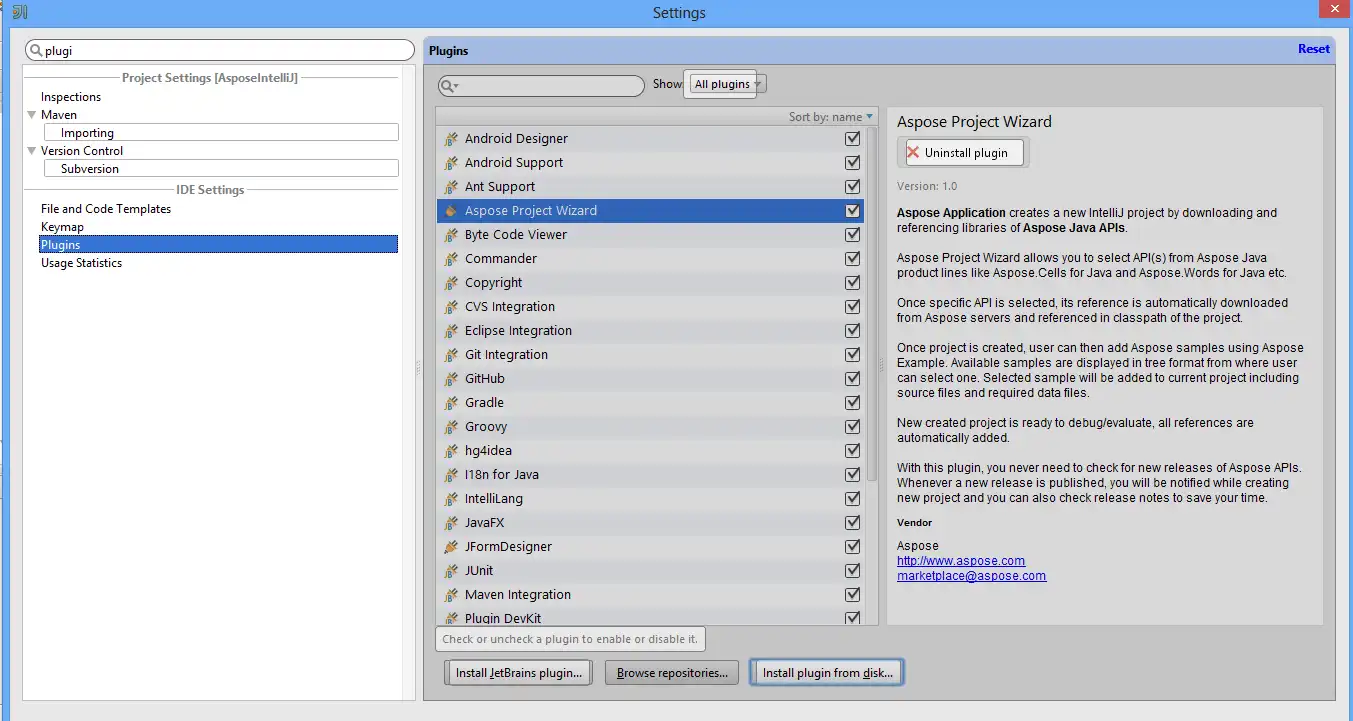Click the Eclipse Integration plugin icon
The width and height of the screenshot is (1353, 721).
(451, 331)
